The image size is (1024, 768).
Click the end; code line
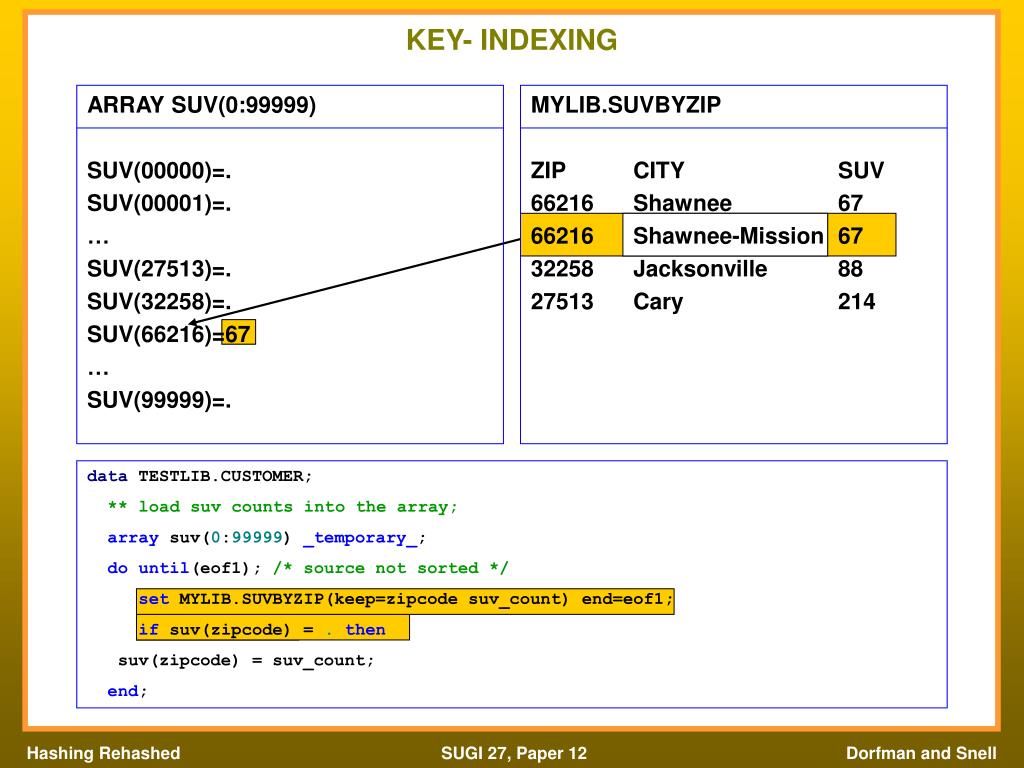[x=127, y=691]
